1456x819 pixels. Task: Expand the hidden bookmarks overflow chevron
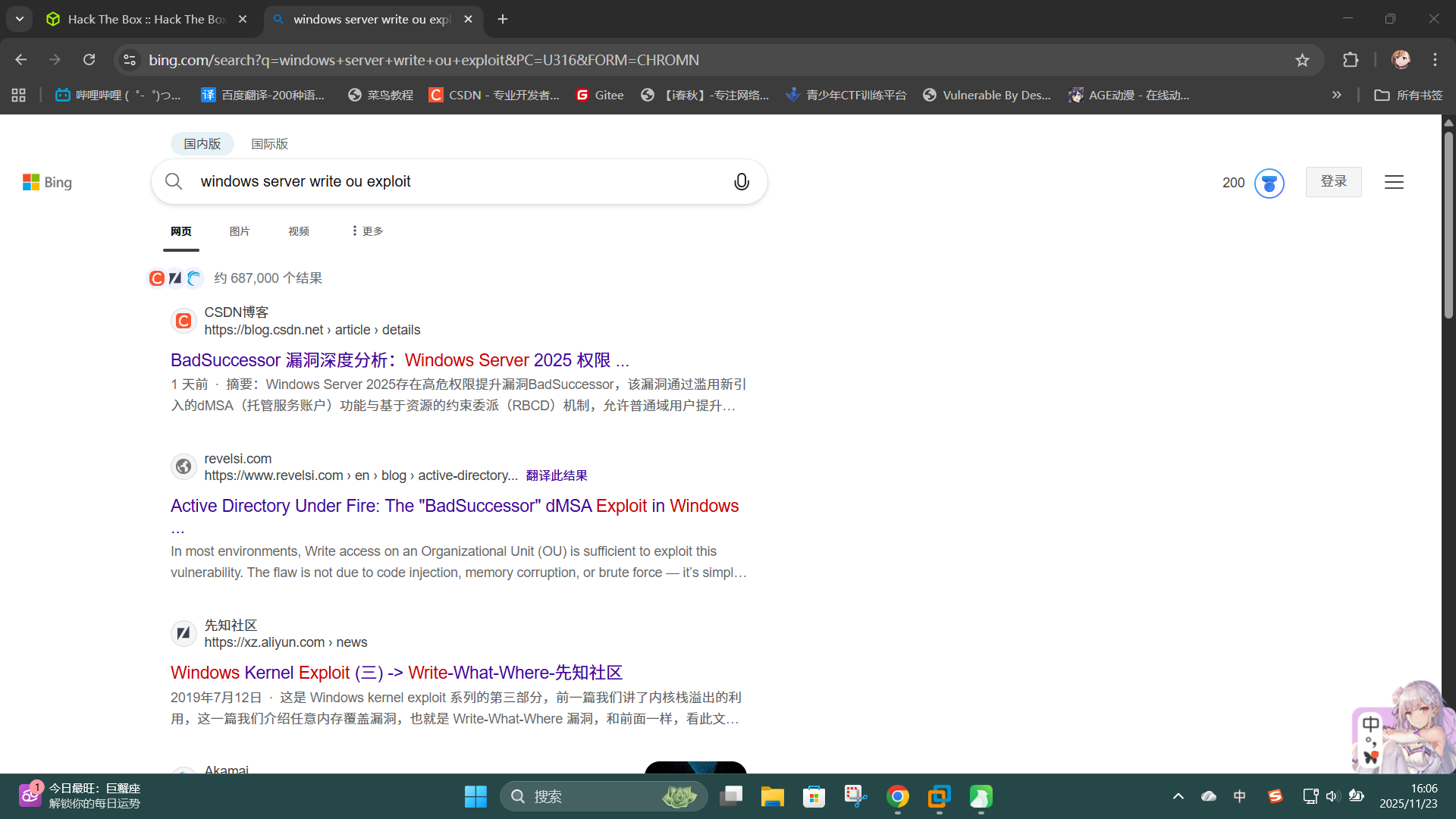1337,95
